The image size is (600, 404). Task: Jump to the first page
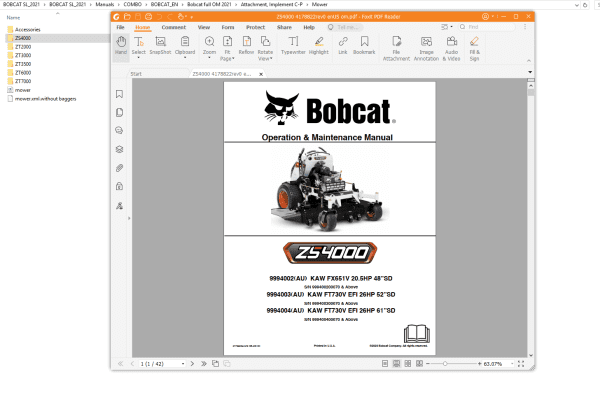[x=121, y=364]
